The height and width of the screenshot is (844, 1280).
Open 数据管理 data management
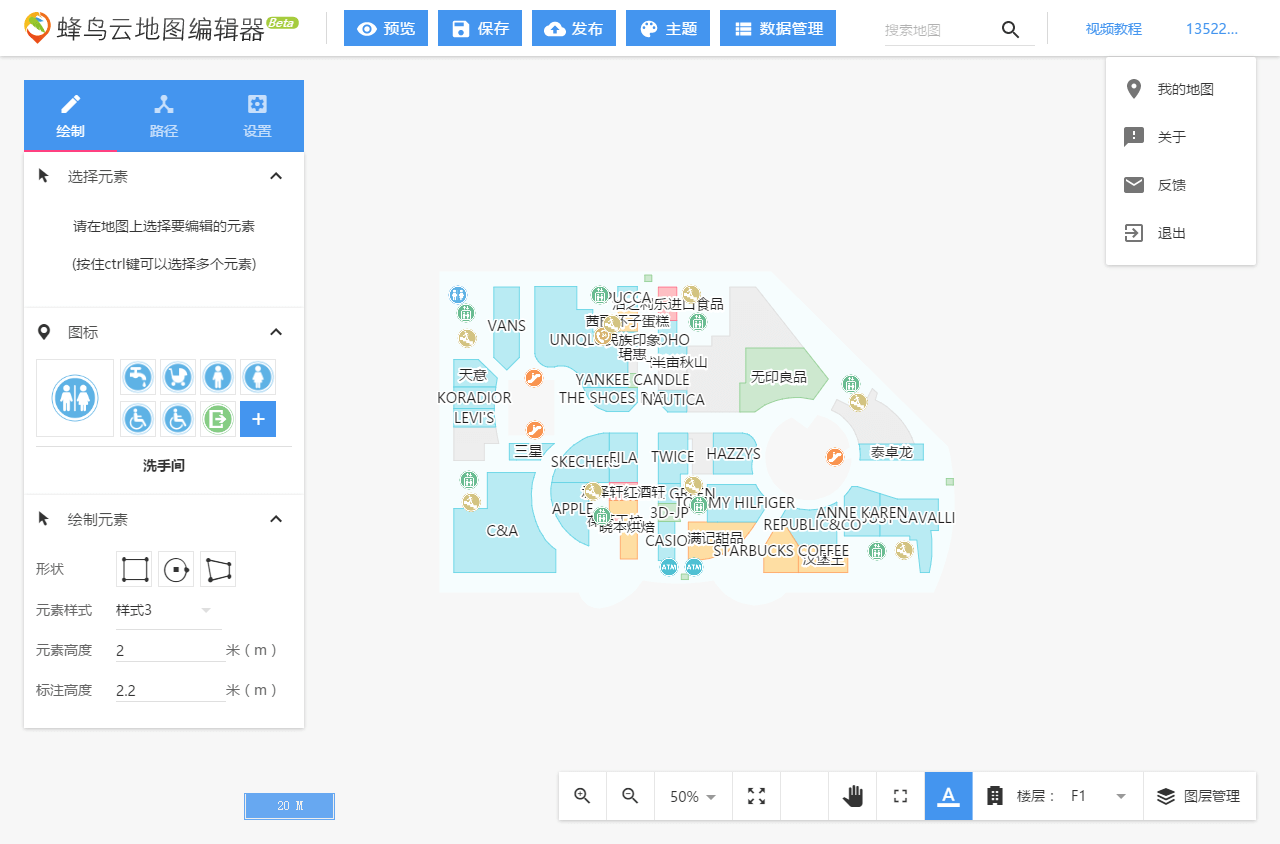point(778,29)
